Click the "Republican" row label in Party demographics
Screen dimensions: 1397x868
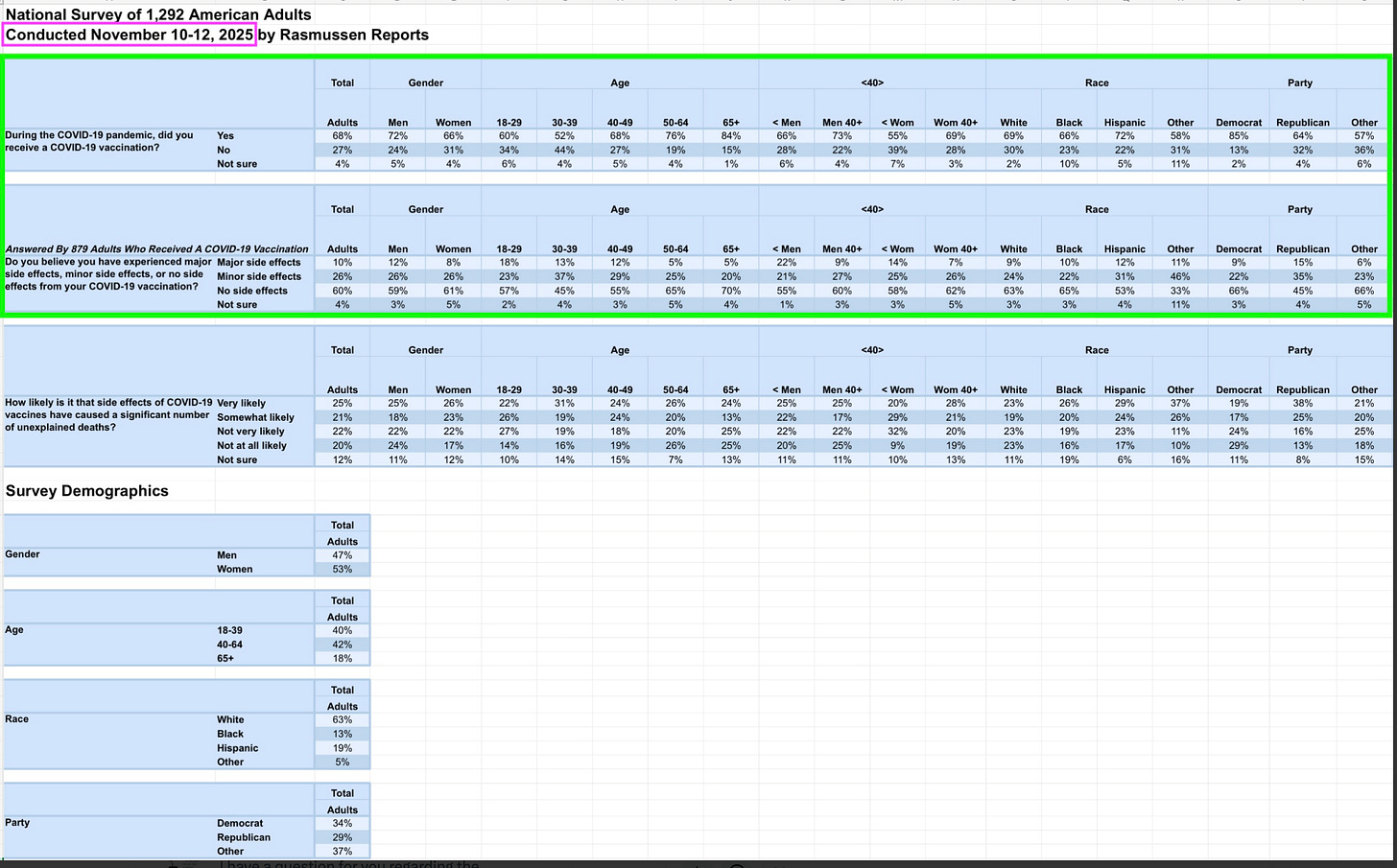click(x=244, y=837)
